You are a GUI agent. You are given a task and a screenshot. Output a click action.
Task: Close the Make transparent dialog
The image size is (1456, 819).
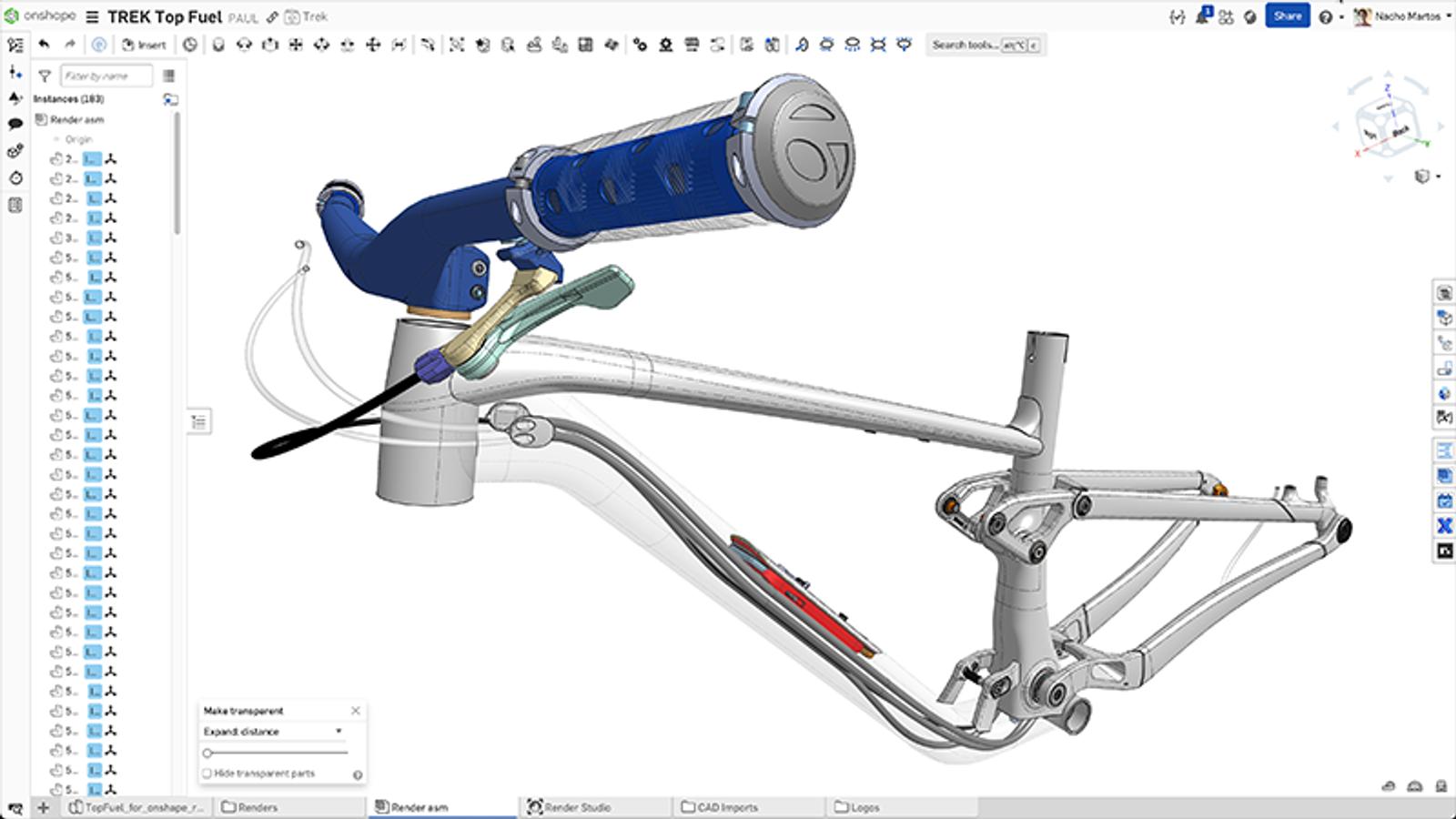[x=356, y=711]
